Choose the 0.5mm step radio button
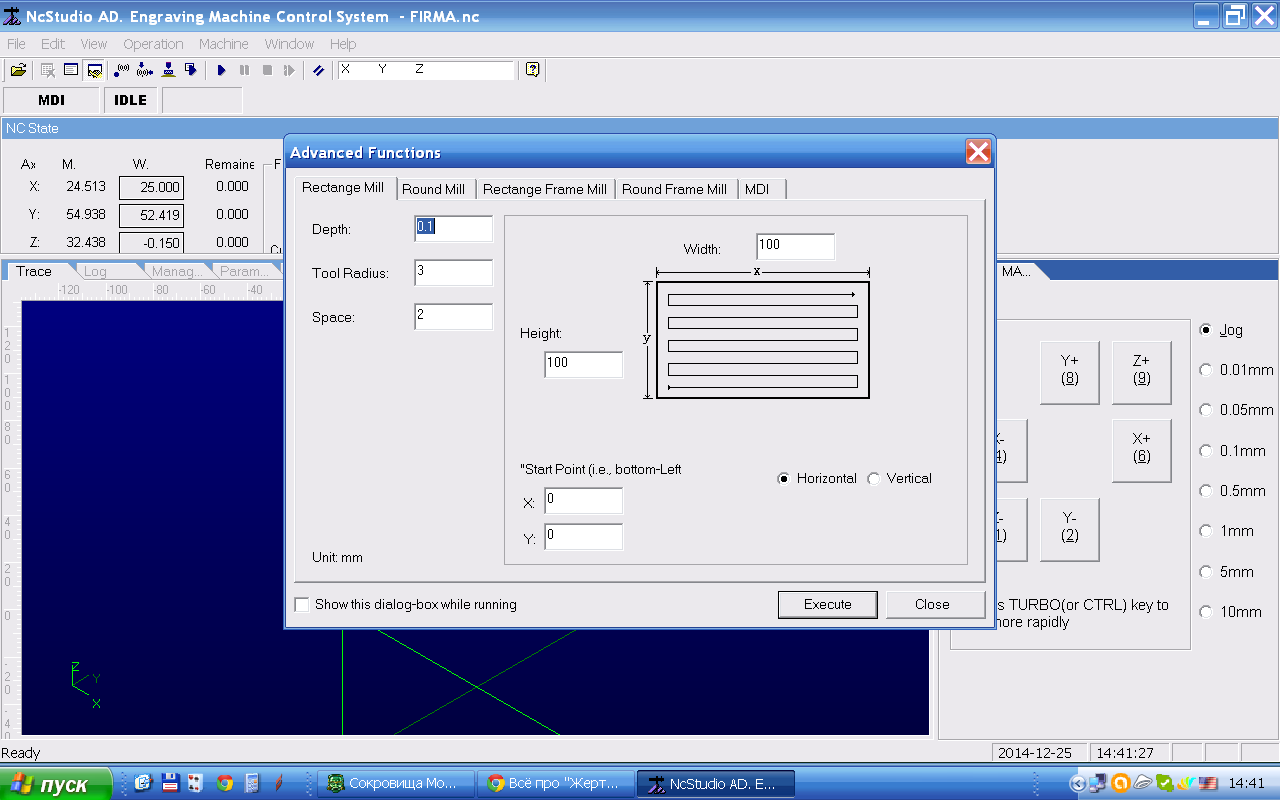This screenshot has height=800, width=1280. [1206, 491]
